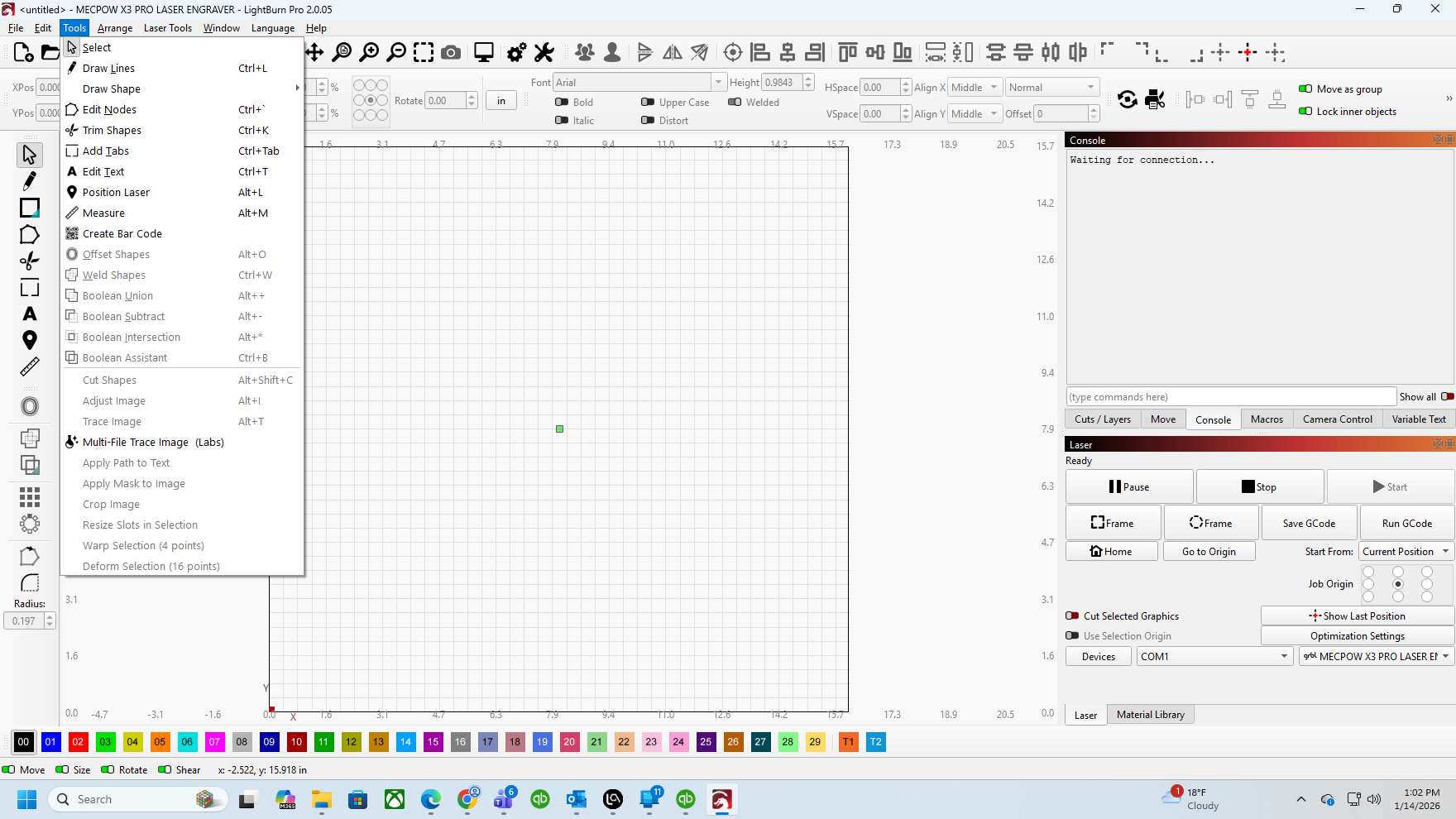The width and height of the screenshot is (1456, 819).
Task: Open the Font Arial dropdown
Action: (639, 83)
